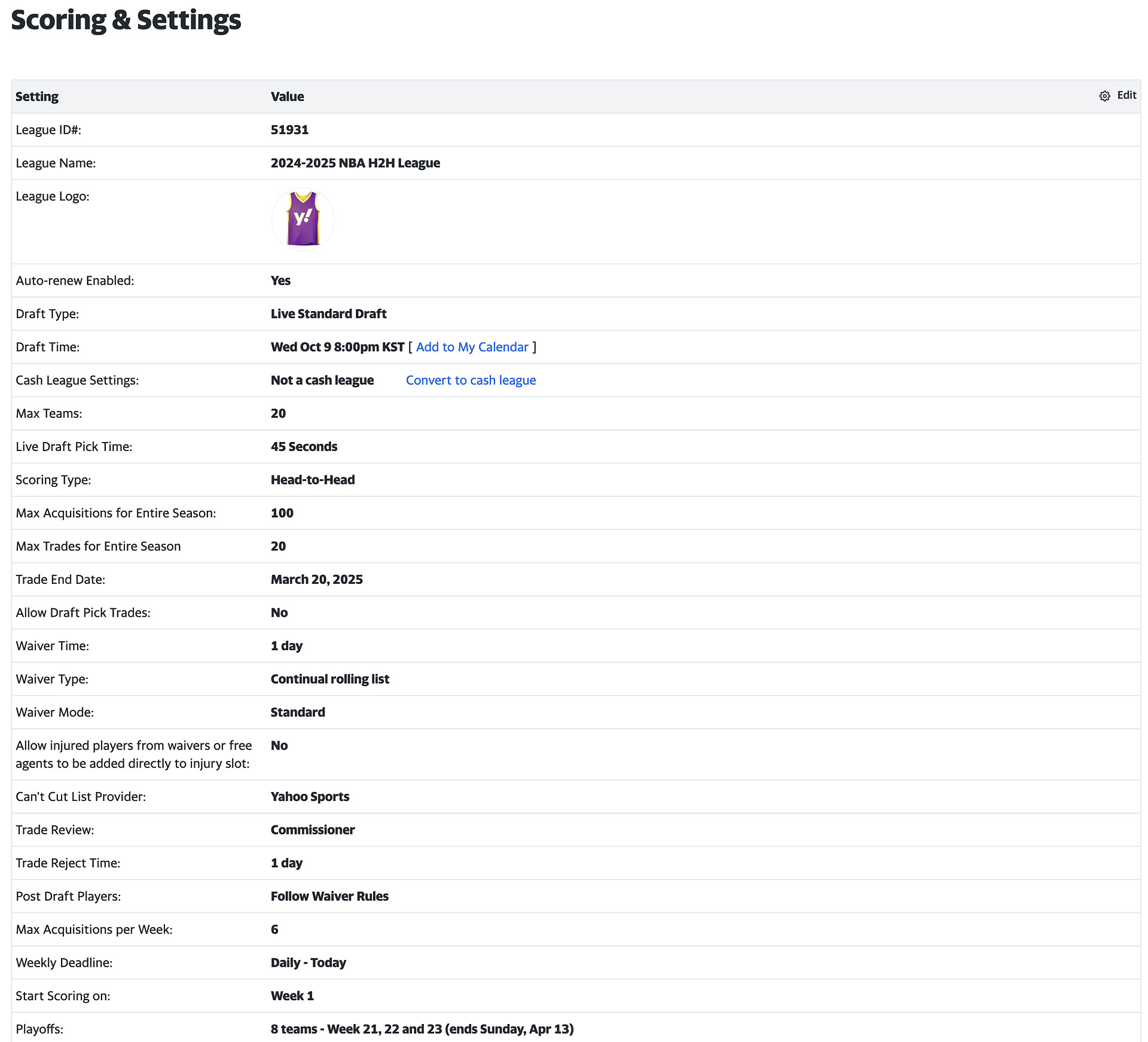This screenshot has height=1042, width=1148.
Task: Open the Edit settings link
Action: point(1126,96)
